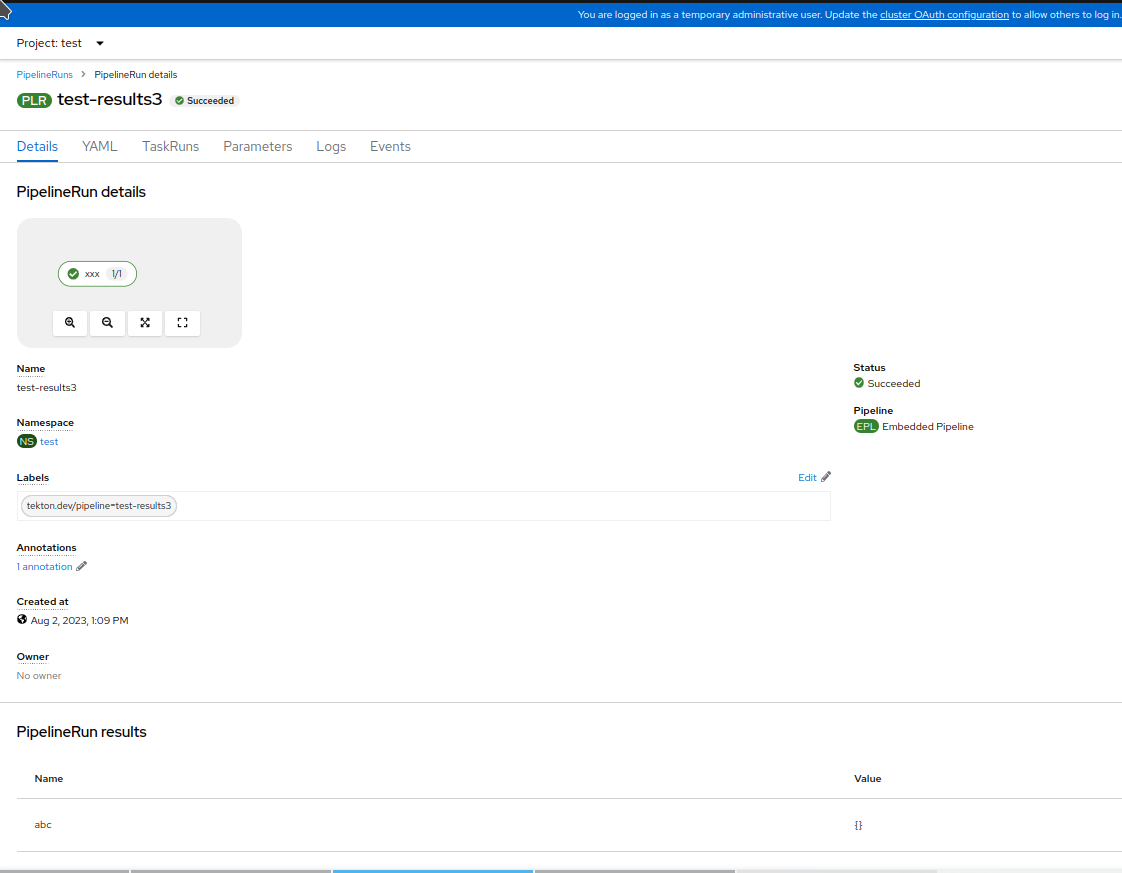Zoom out of the pipeline graph
The image size is (1122, 873).
pos(107,323)
